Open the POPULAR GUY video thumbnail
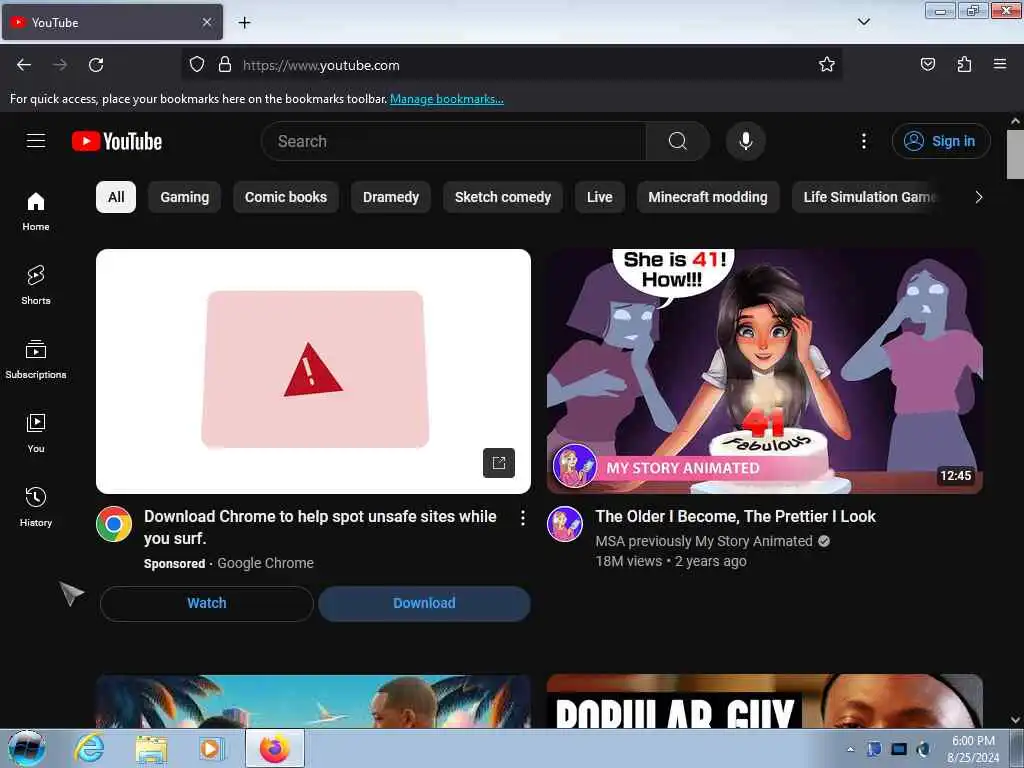The width and height of the screenshot is (1024, 768). point(765,701)
